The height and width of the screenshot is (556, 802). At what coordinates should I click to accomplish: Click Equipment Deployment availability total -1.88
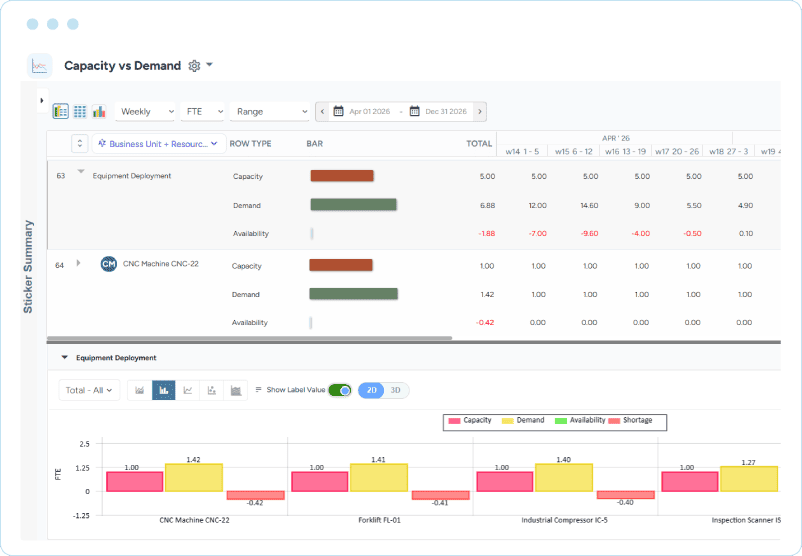(x=486, y=234)
